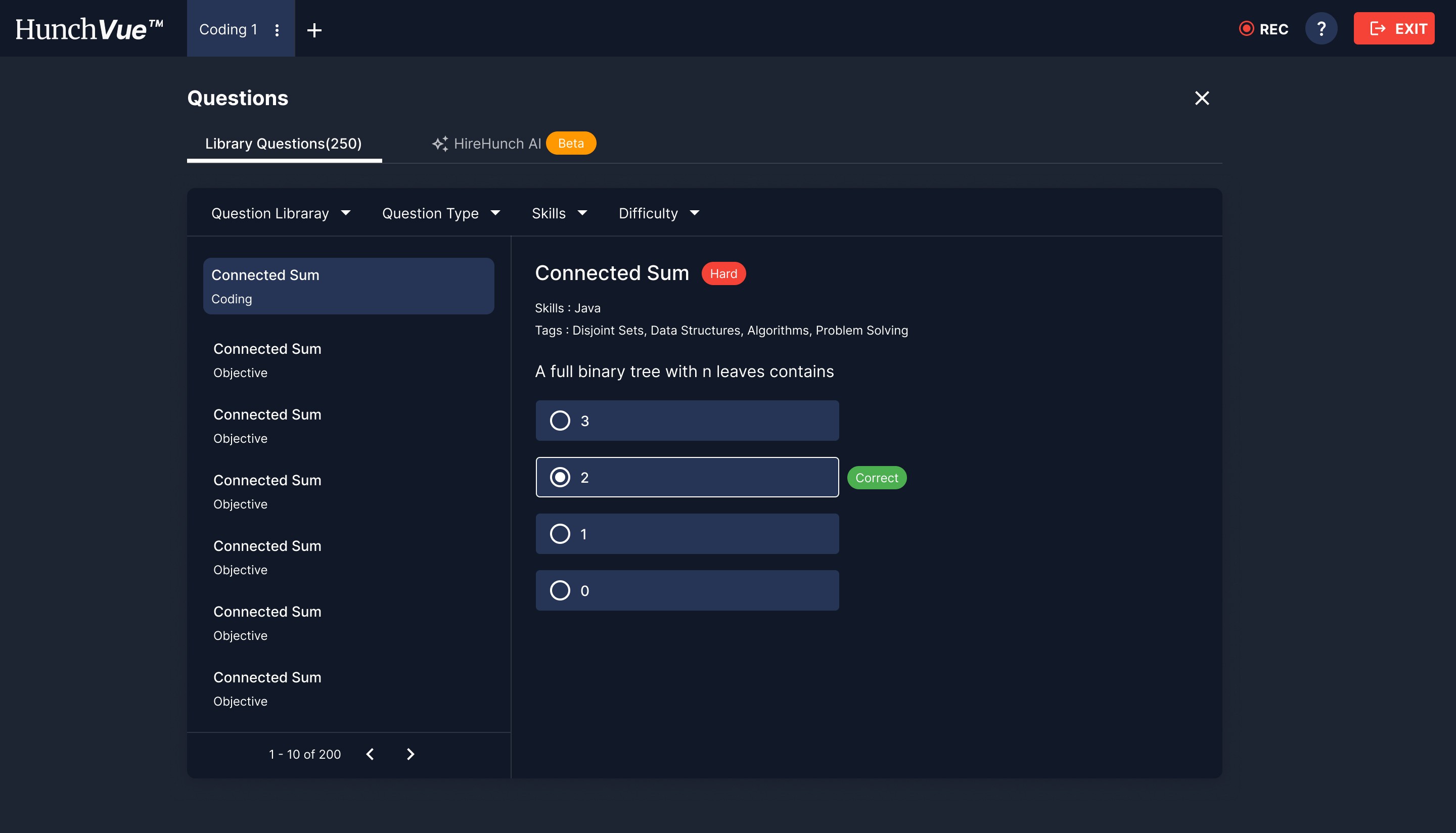Switch to Library Questions(250) tab
The width and height of the screenshot is (1456, 833).
coord(283,144)
